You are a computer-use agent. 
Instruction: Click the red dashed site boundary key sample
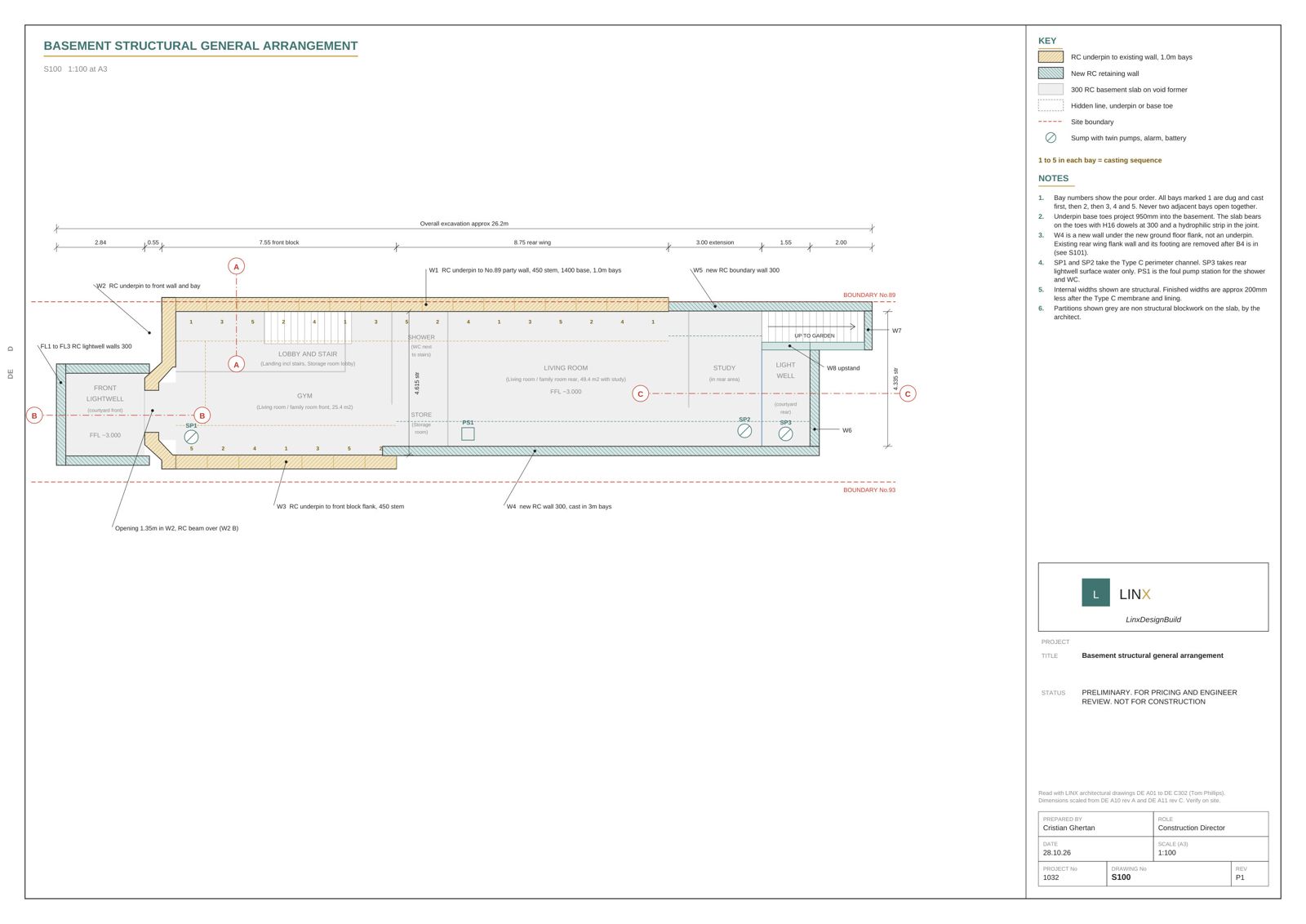click(1051, 122)
